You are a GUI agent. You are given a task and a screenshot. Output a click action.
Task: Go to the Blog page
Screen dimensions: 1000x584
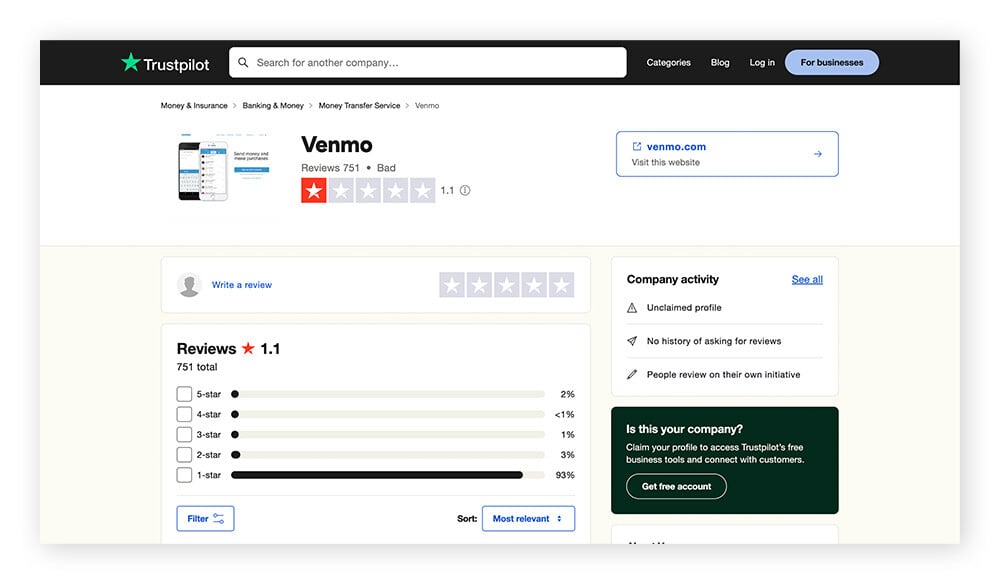coord(720,62)
